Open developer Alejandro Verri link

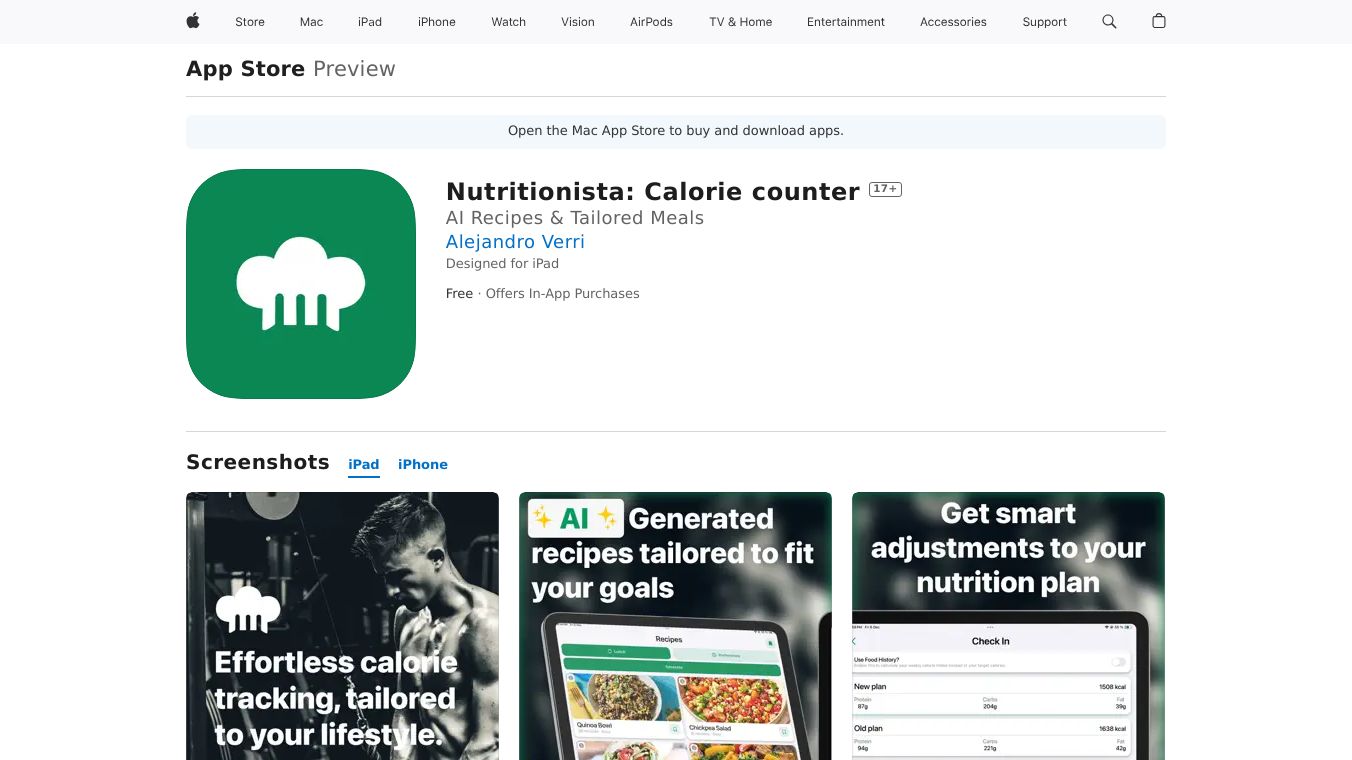[515, 241]
